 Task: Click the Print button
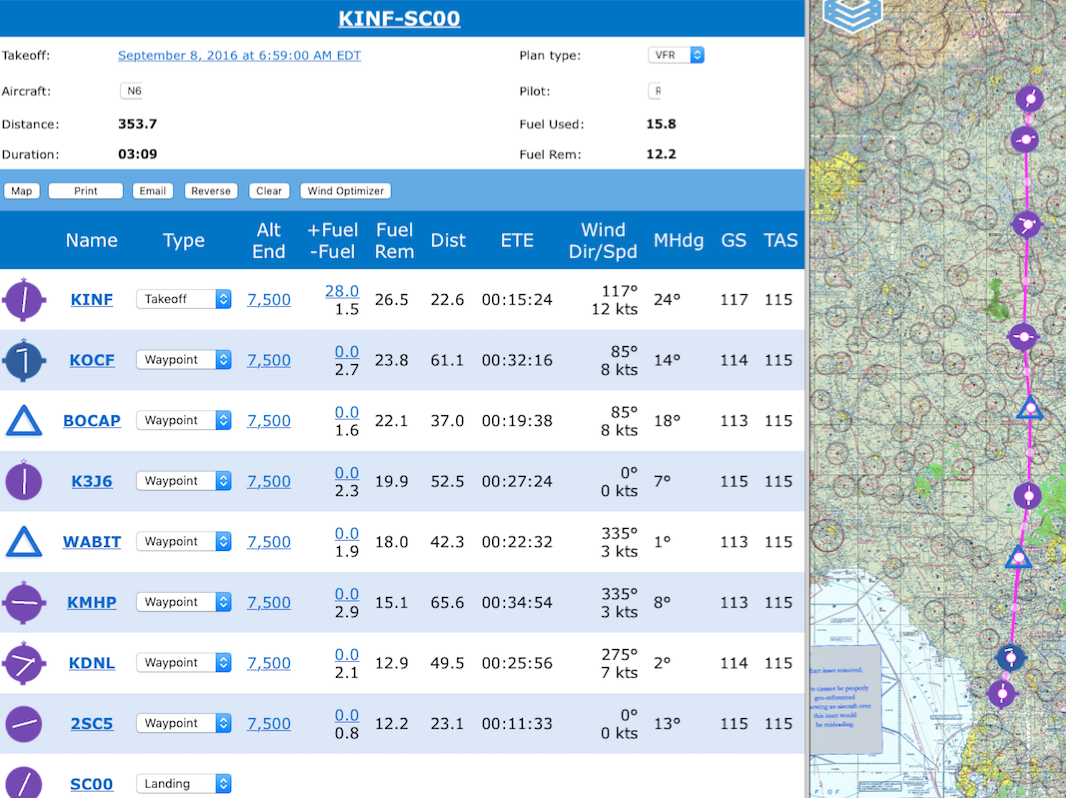coord(86,191)
